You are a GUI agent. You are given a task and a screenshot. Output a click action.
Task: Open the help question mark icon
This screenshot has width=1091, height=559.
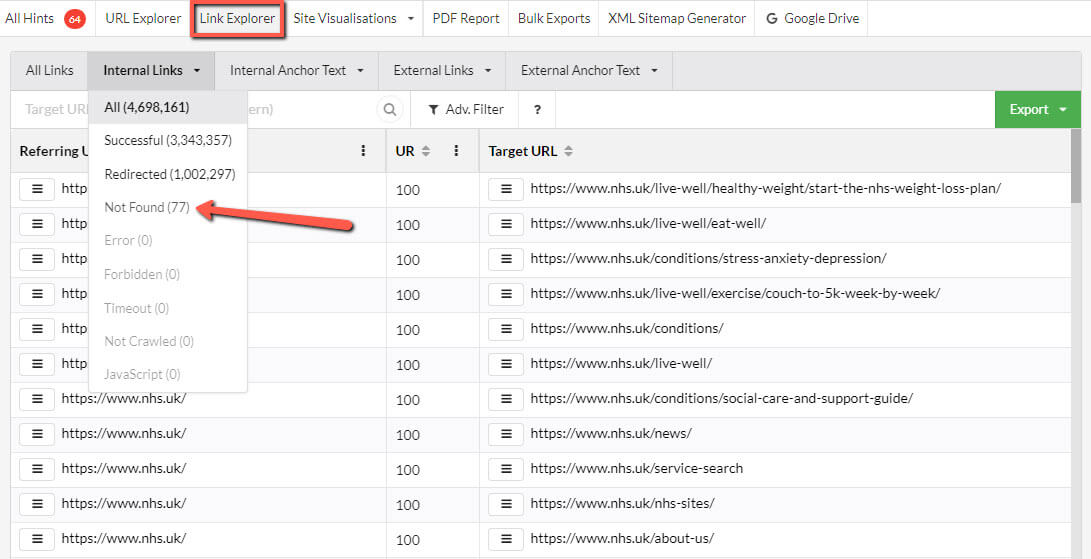point(537,109)
